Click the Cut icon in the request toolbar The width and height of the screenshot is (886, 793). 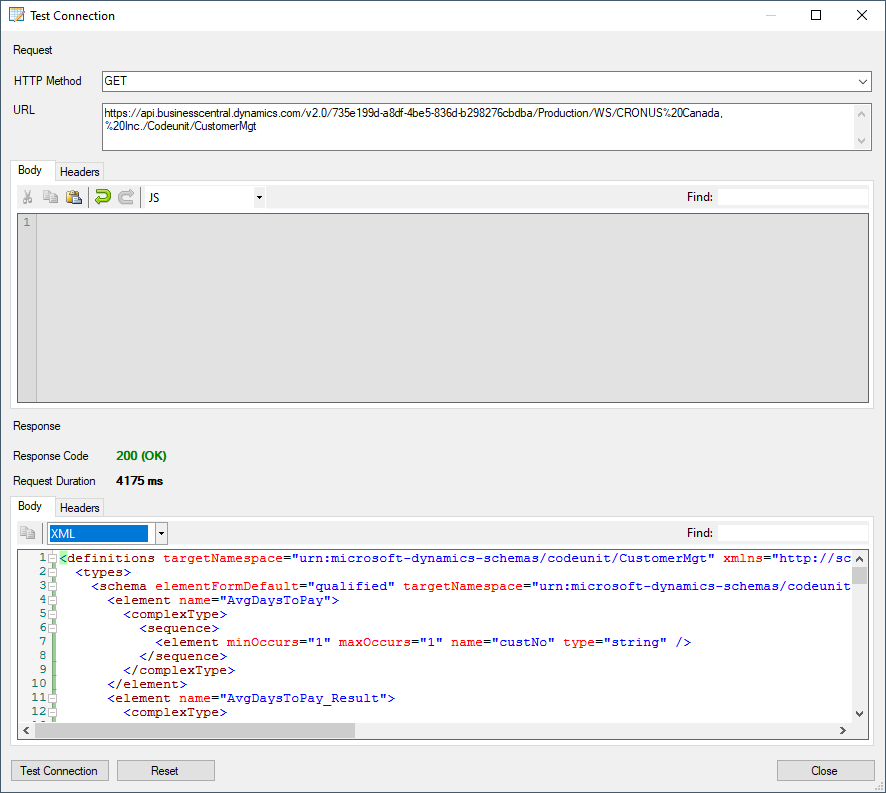tap(27, 196)
